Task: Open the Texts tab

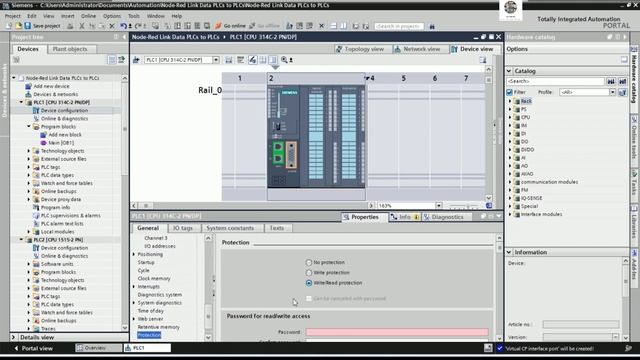Action: pos(276,228)
